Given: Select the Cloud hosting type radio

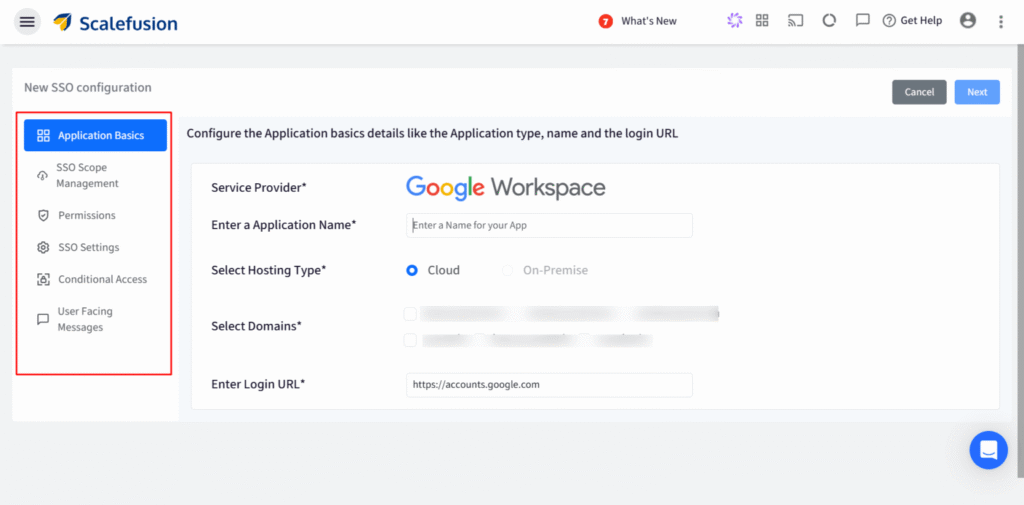Looking at the screenshot, I should [x=411, y=270].
